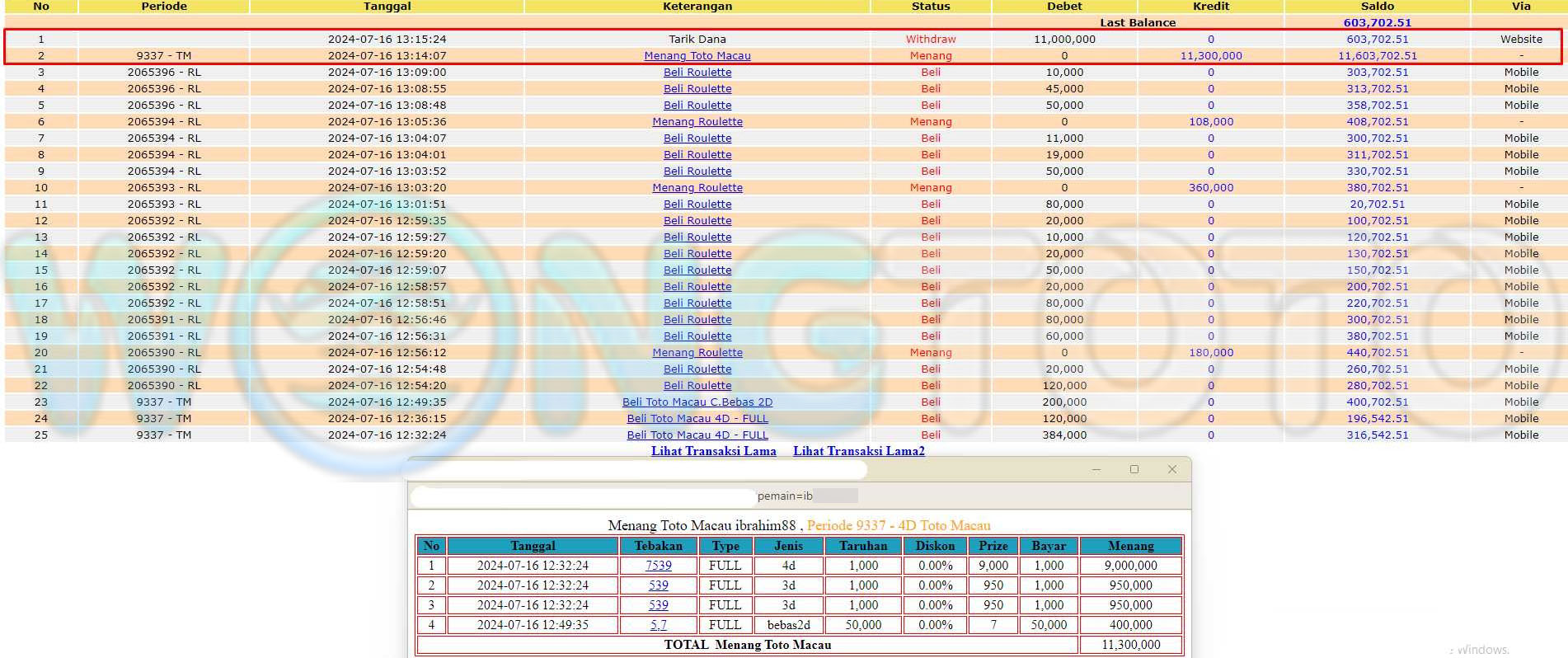The image size is (1568, 658).
Task: Close the Menang Toto Macau popup window
Action: [x=1171, y=469]
